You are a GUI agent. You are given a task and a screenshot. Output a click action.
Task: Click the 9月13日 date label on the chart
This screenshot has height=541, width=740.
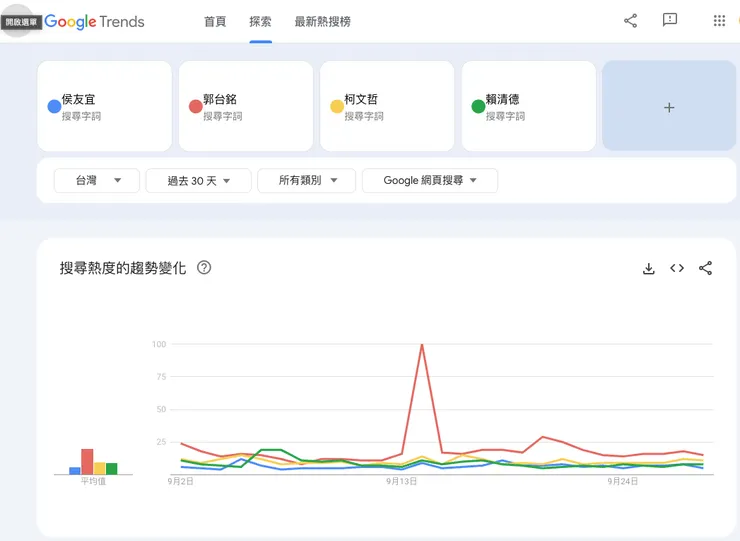(401, 482)
